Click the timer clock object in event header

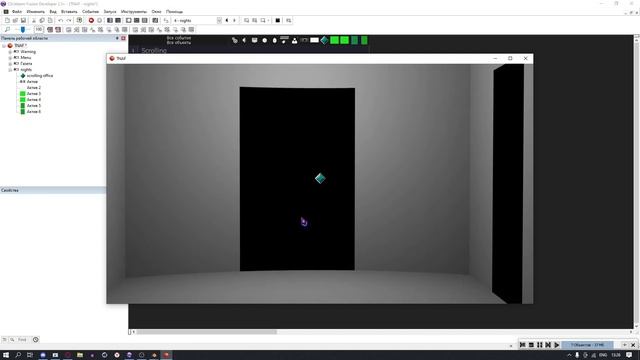[x=264, y=40]
